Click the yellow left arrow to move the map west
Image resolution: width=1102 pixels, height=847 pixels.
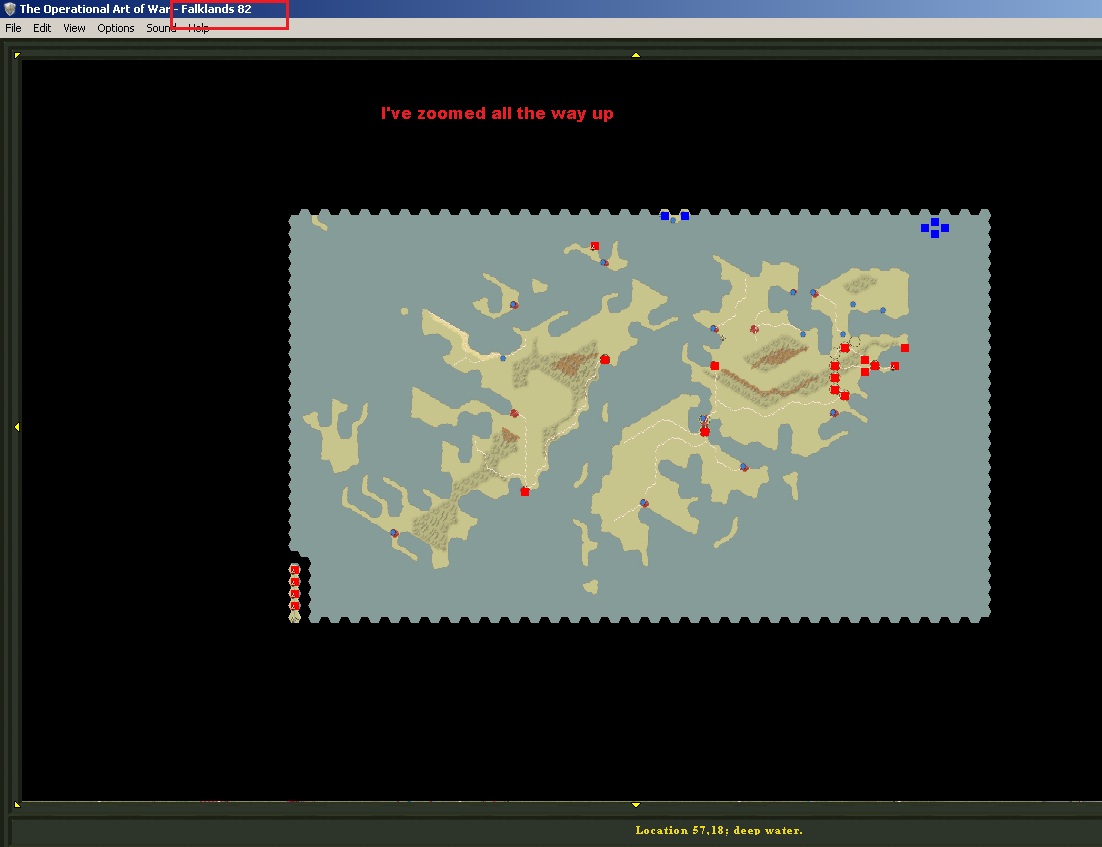pyautogui.click(x=17, y=427)
